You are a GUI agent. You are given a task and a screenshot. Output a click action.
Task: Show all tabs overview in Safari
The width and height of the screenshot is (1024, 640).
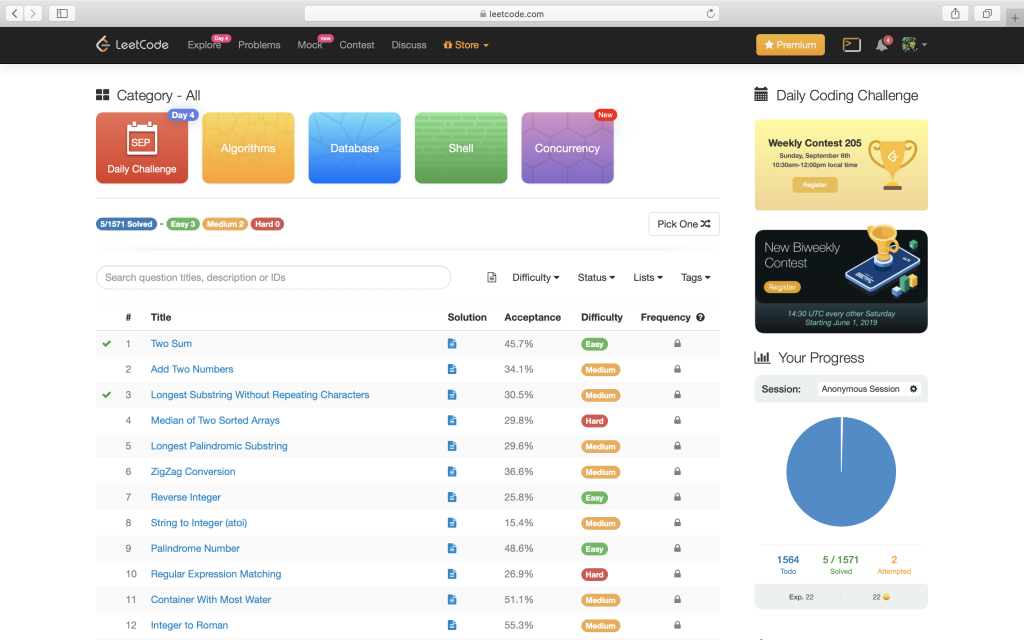click(987, 13)
